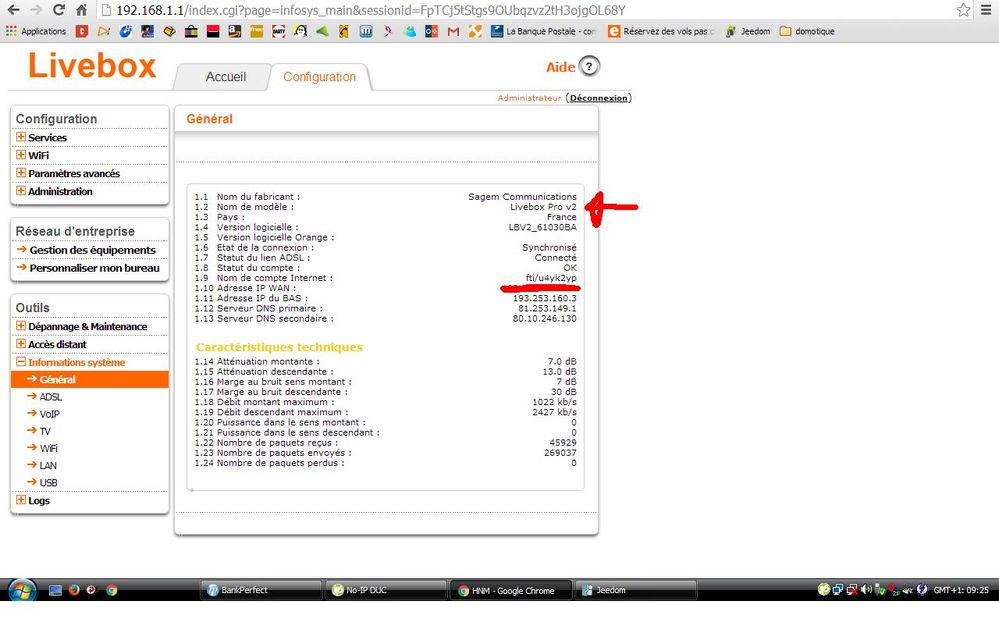Viewport: 999px width, 626px height.
Task: Click firmware value LBV2_61030BA
Action: click(x=543, y=227)
